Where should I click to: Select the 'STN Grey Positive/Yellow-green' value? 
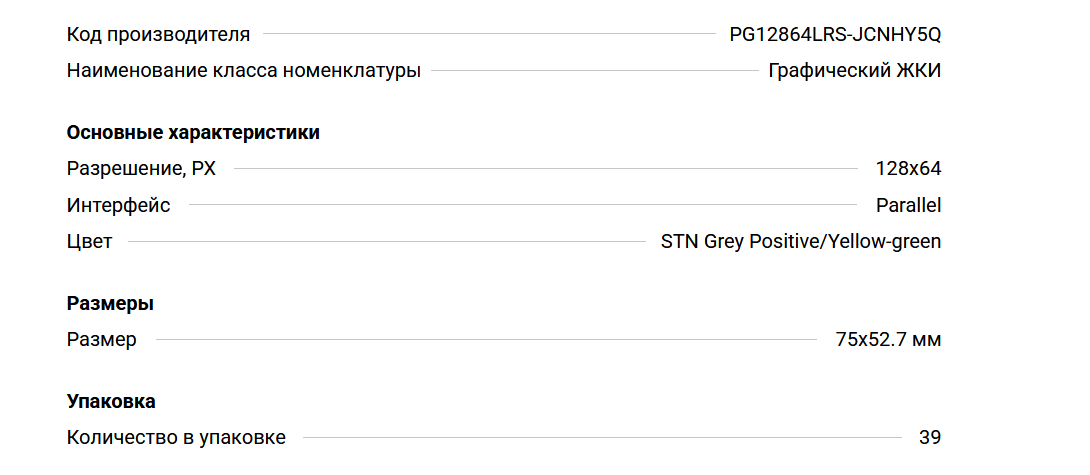click(801, 242)
